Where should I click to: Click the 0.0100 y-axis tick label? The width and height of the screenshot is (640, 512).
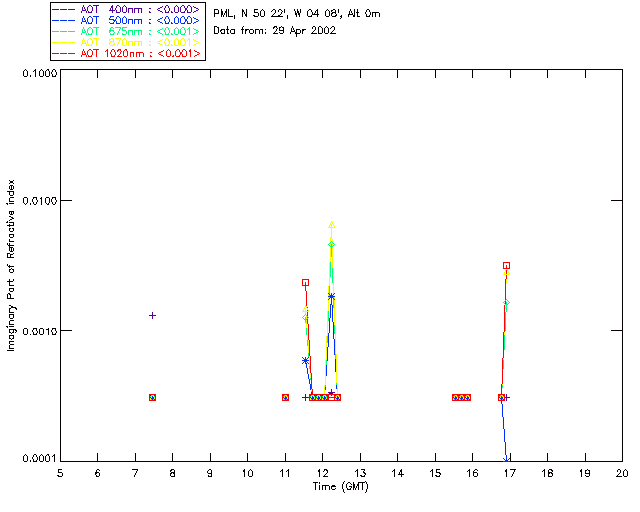[40, 200]
